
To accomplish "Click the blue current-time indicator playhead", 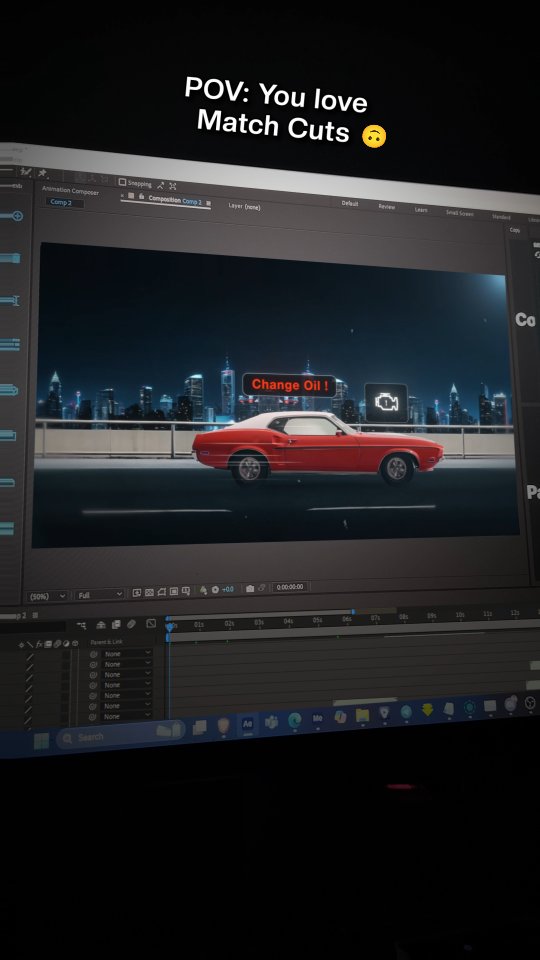I will point(170,627).
